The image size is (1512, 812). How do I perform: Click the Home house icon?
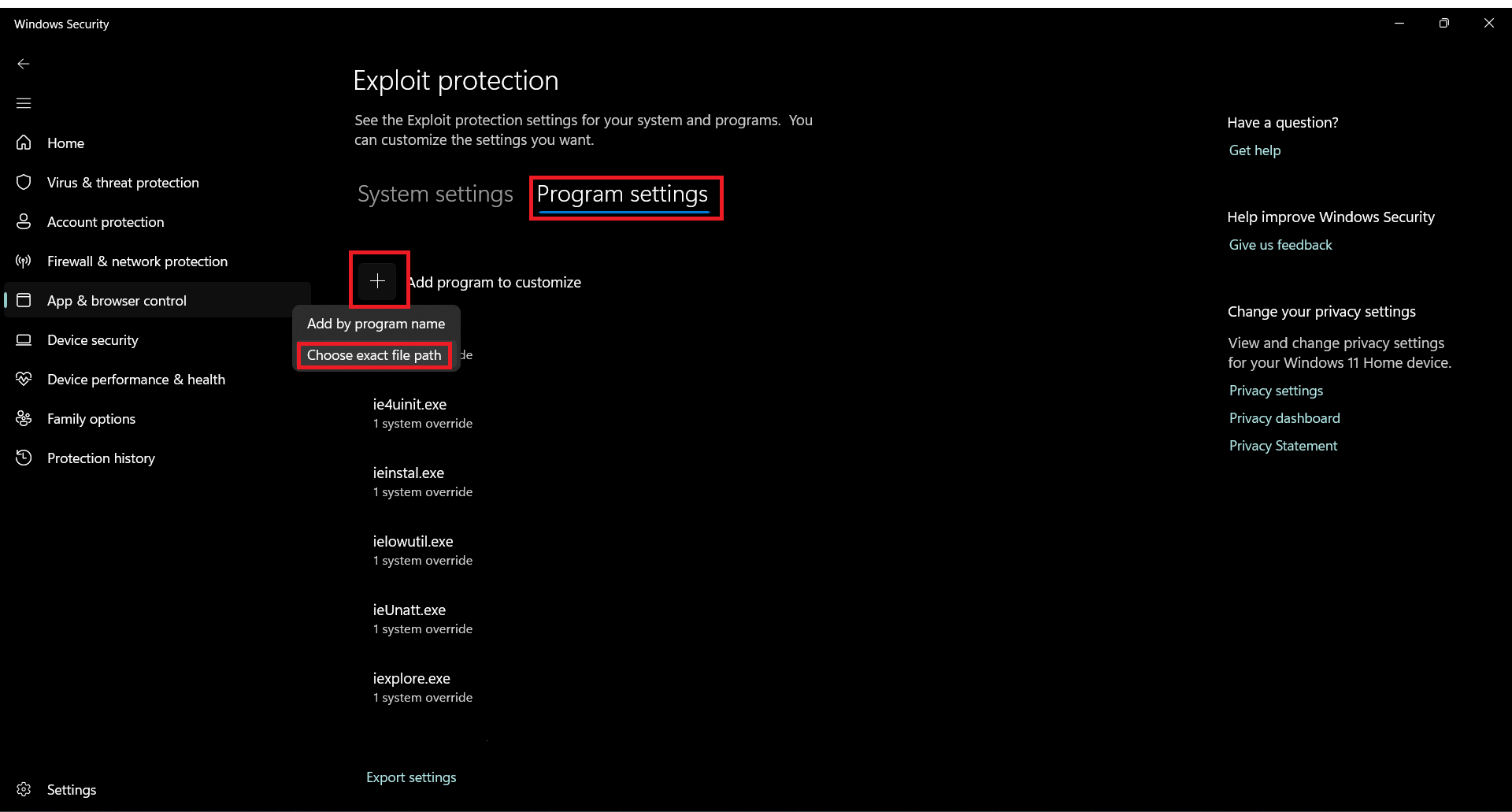point(24,143)
